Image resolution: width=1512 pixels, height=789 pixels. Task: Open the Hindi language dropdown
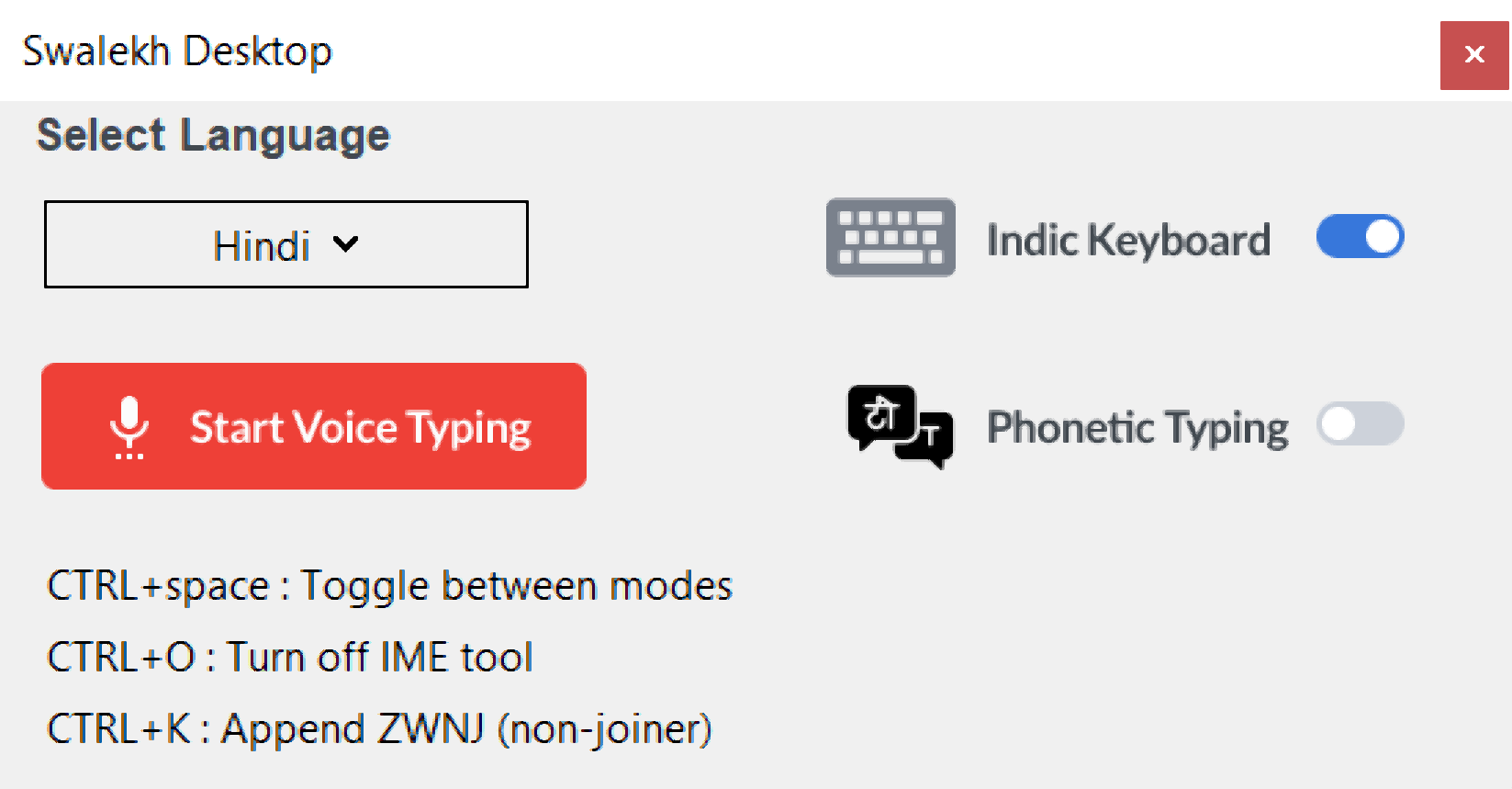(x=286, y=244)
